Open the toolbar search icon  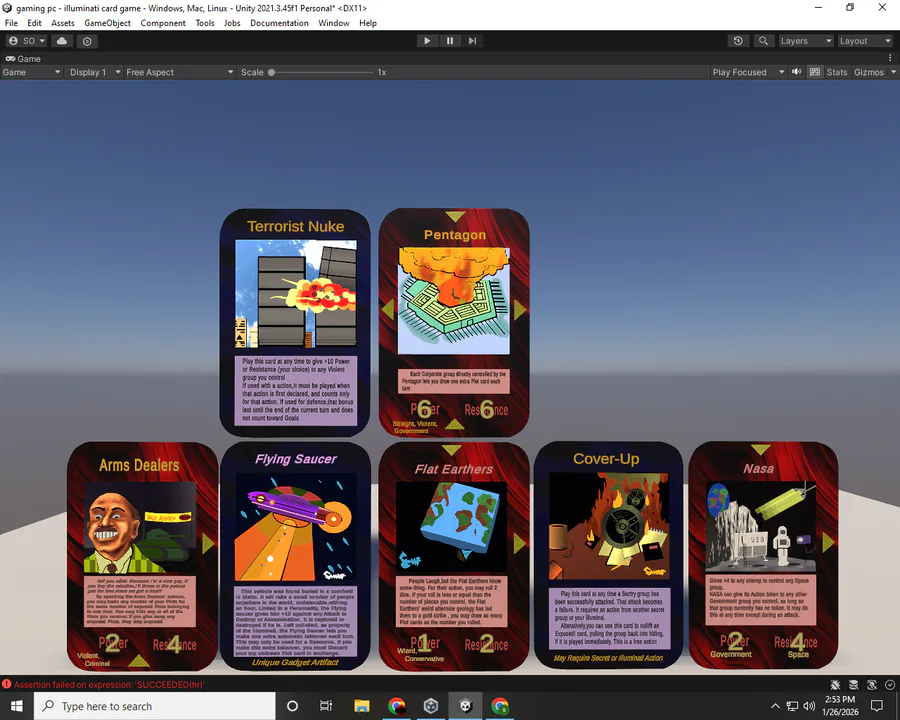(763, 41)
